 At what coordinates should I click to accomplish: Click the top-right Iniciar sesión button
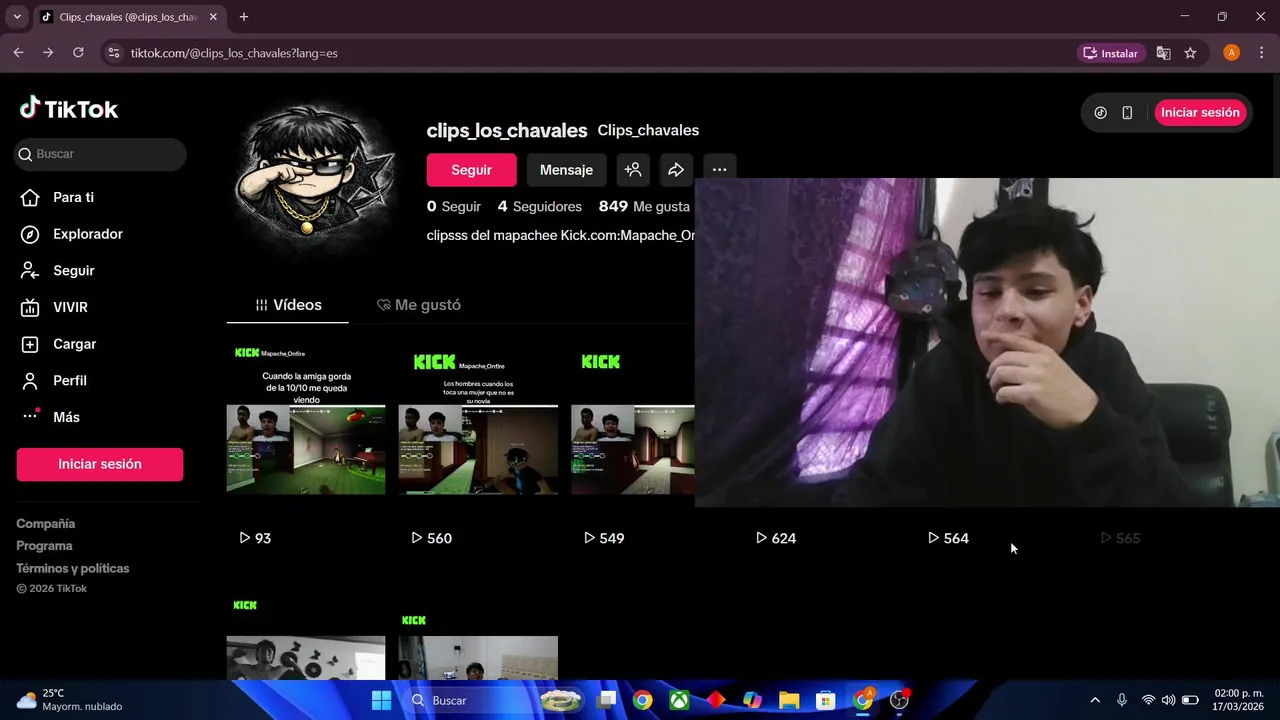point(1200,112)
